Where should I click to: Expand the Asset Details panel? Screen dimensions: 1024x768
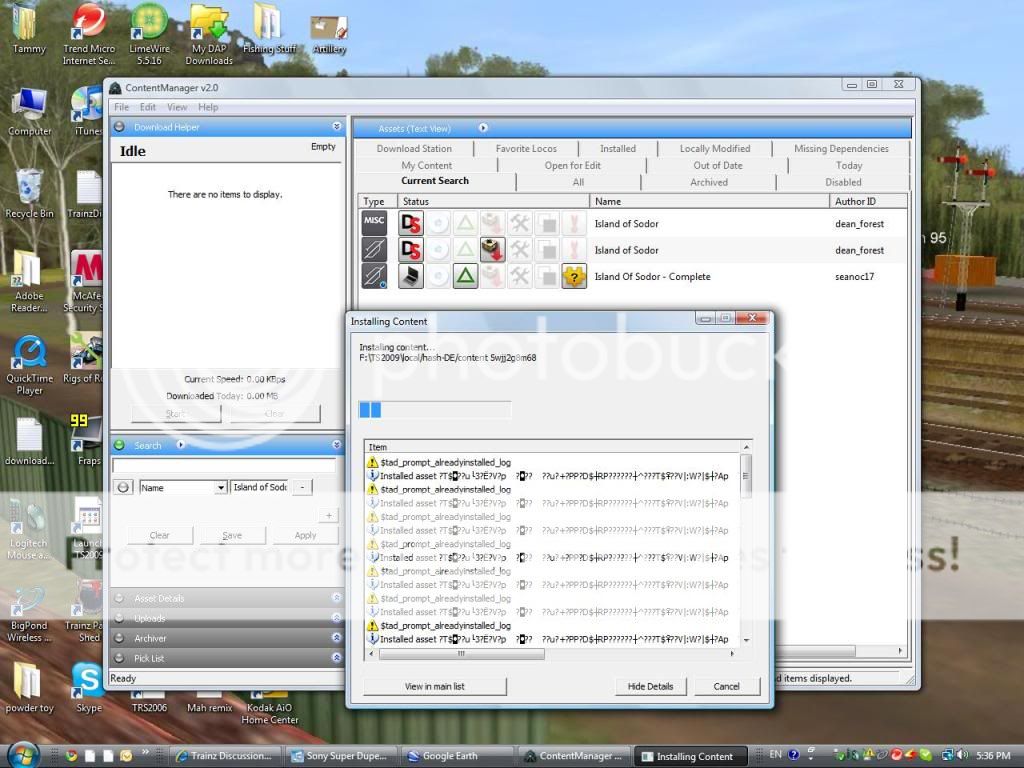pyautogui.click(x=336, y=598)
